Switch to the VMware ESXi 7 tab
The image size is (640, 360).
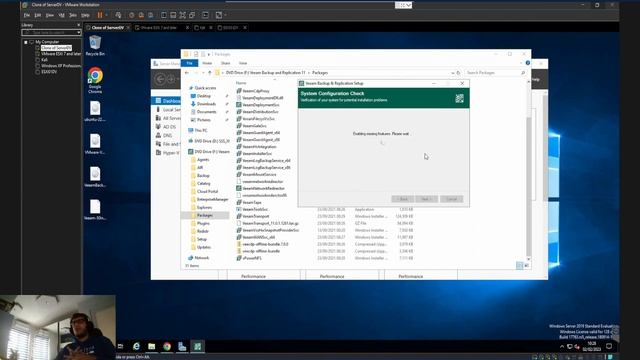coord(159,28)
